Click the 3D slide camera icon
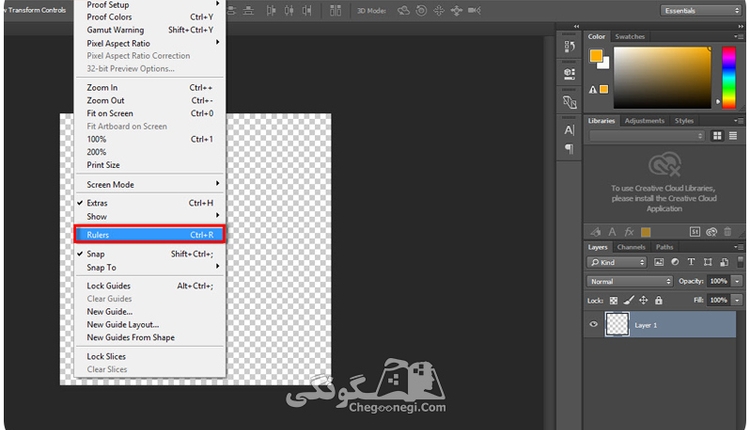 tap(456, 10)
